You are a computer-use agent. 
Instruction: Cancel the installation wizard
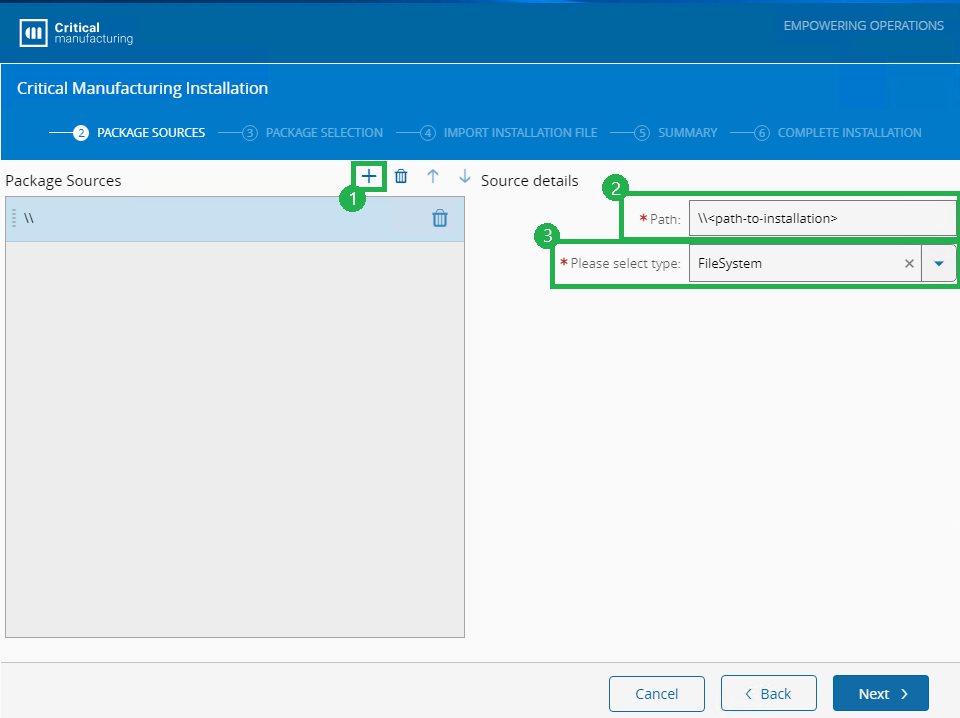click(x=657, y=694)
